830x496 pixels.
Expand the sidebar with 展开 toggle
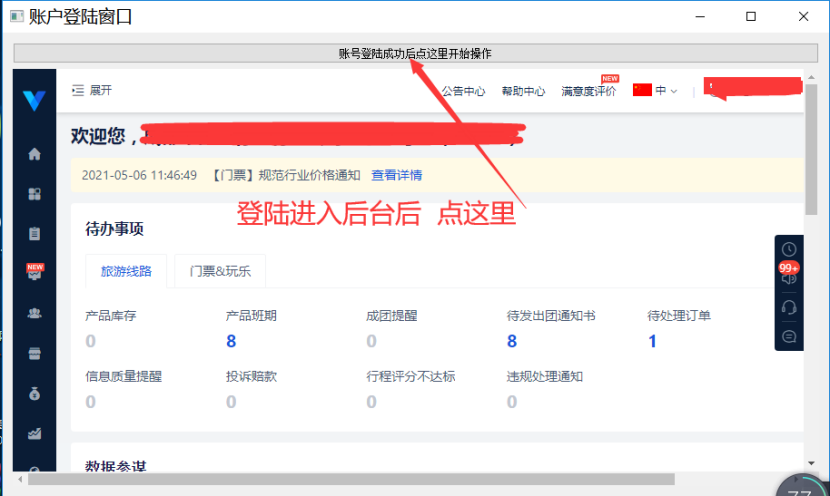(x=92, y=90)
